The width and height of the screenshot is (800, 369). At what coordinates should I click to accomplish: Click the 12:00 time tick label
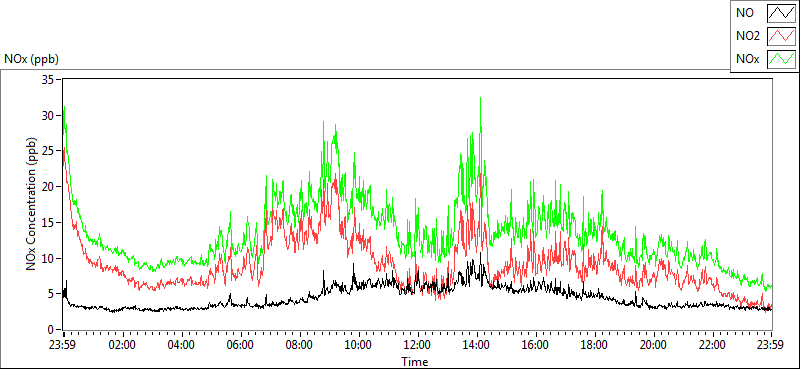[417, 345]
